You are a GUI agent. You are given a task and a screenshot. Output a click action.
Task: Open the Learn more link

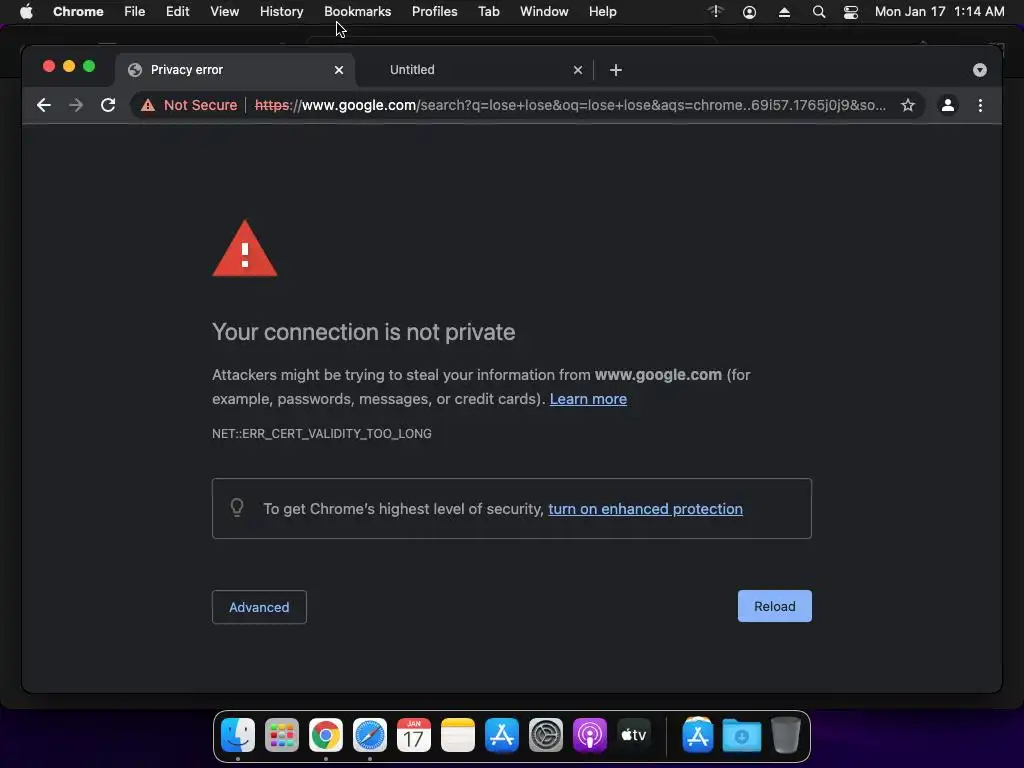588,399
